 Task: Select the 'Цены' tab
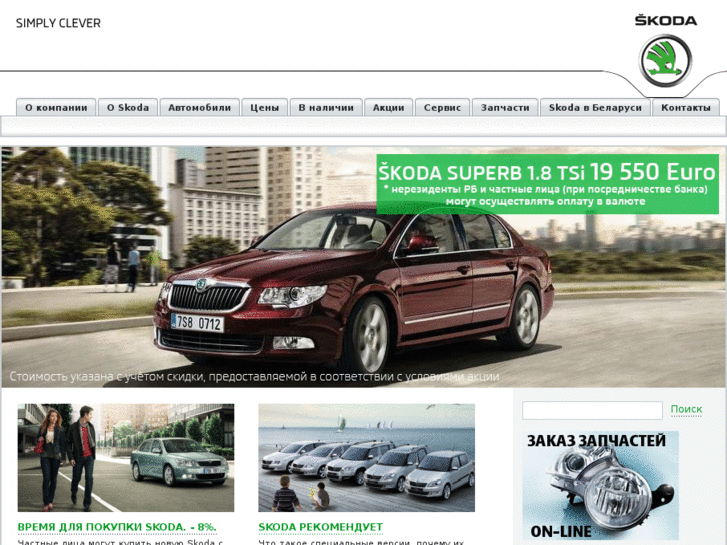(265, 107)
